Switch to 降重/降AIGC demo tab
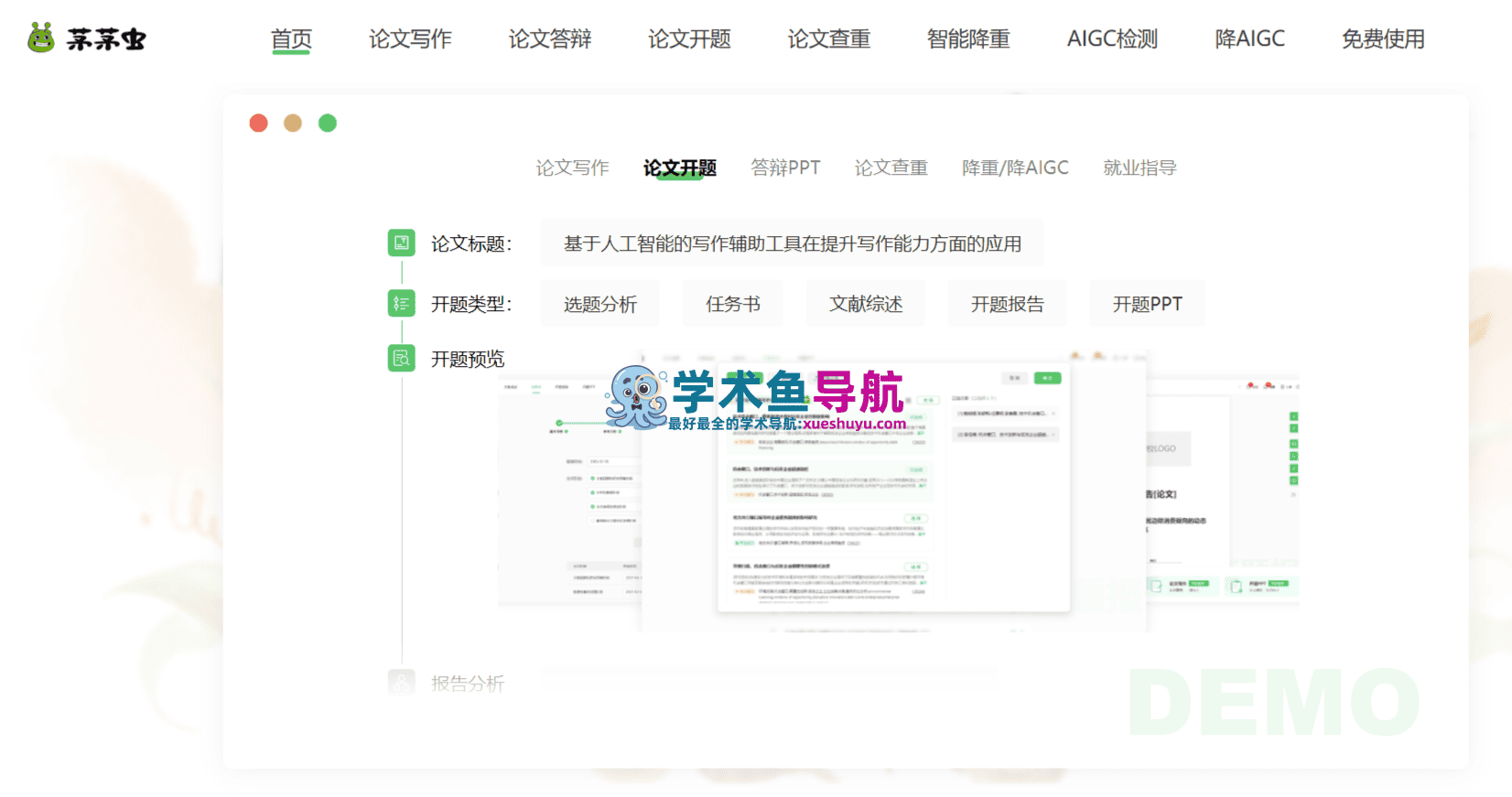 coord(1016,167)
